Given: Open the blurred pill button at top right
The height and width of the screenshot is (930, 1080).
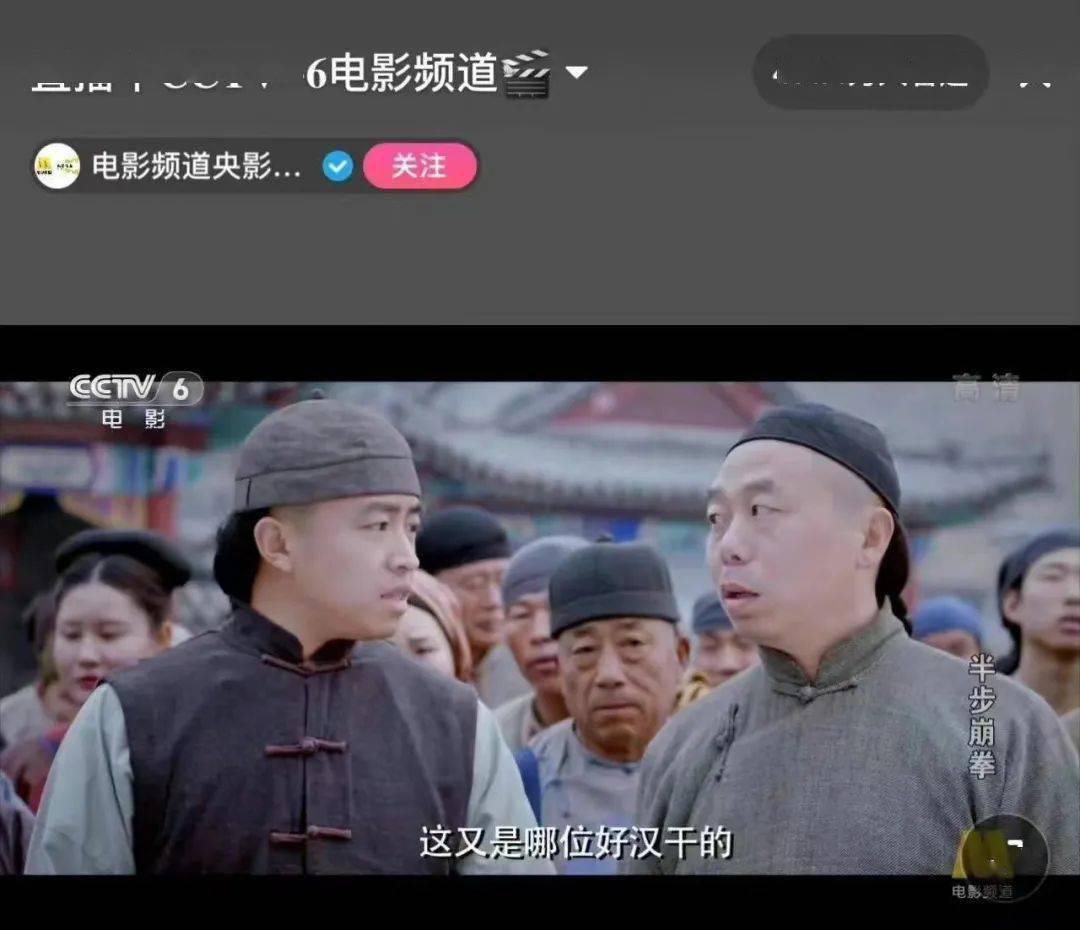Looking at the screenshot, I should point(870,73).
